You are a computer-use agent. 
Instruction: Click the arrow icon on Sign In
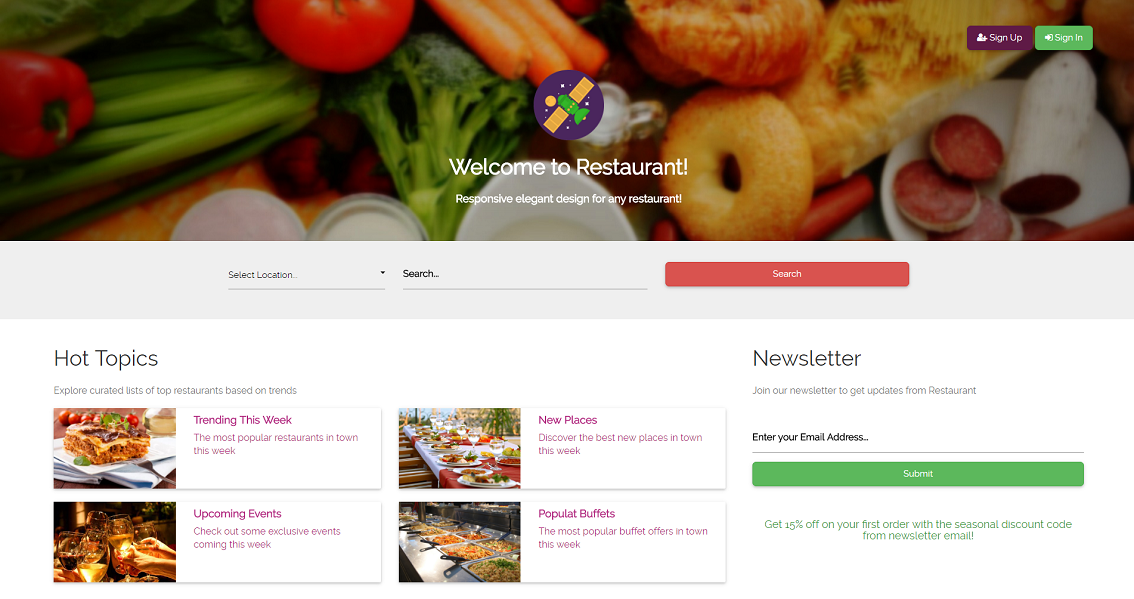pyautogui.click(x=1049, y=38)
